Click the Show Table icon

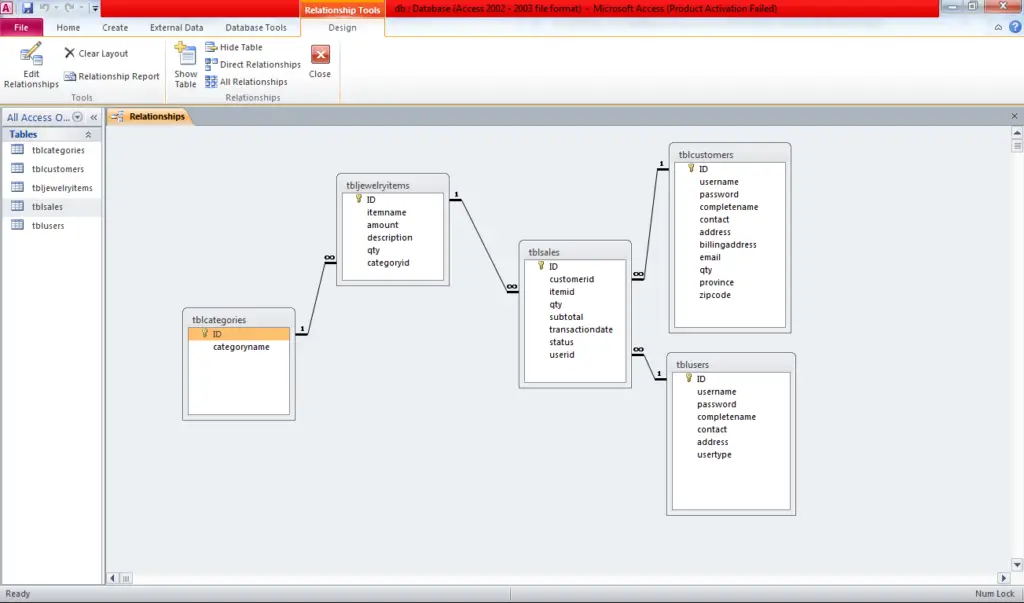coord(186,65)
